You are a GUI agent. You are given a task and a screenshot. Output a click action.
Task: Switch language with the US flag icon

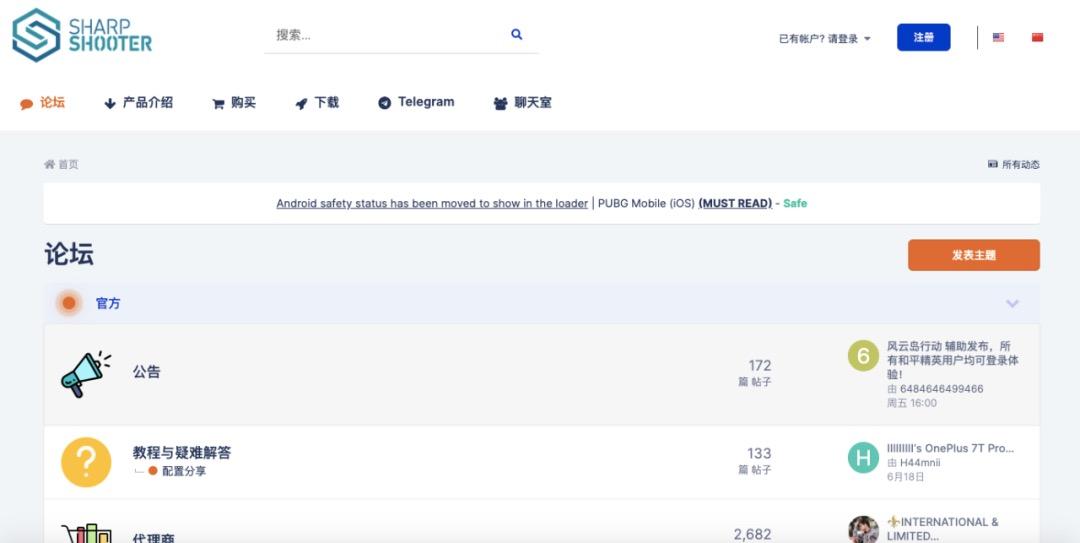pyautogui.click(x=998, y=37)
